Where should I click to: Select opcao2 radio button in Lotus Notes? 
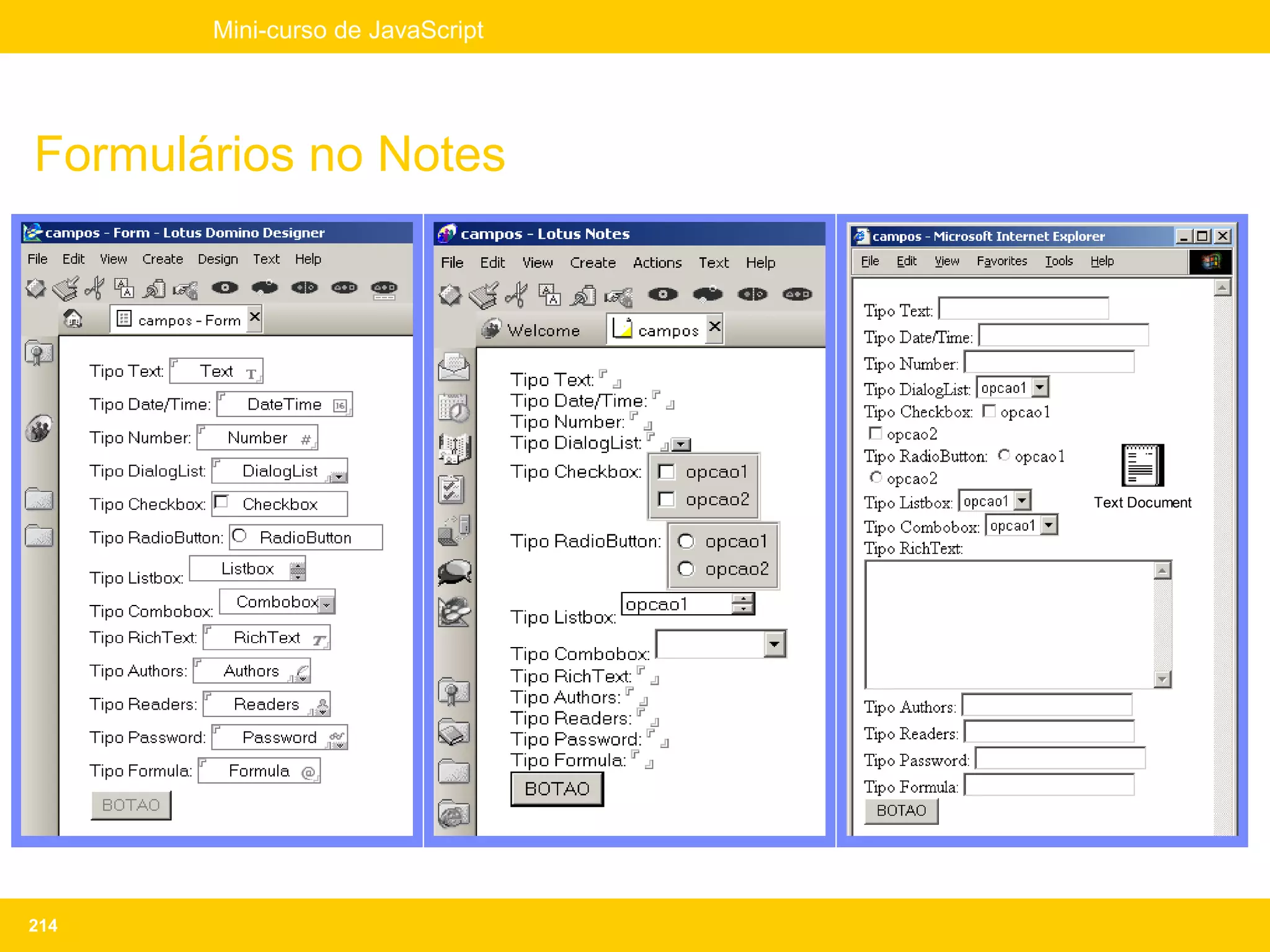coord(686,568)
